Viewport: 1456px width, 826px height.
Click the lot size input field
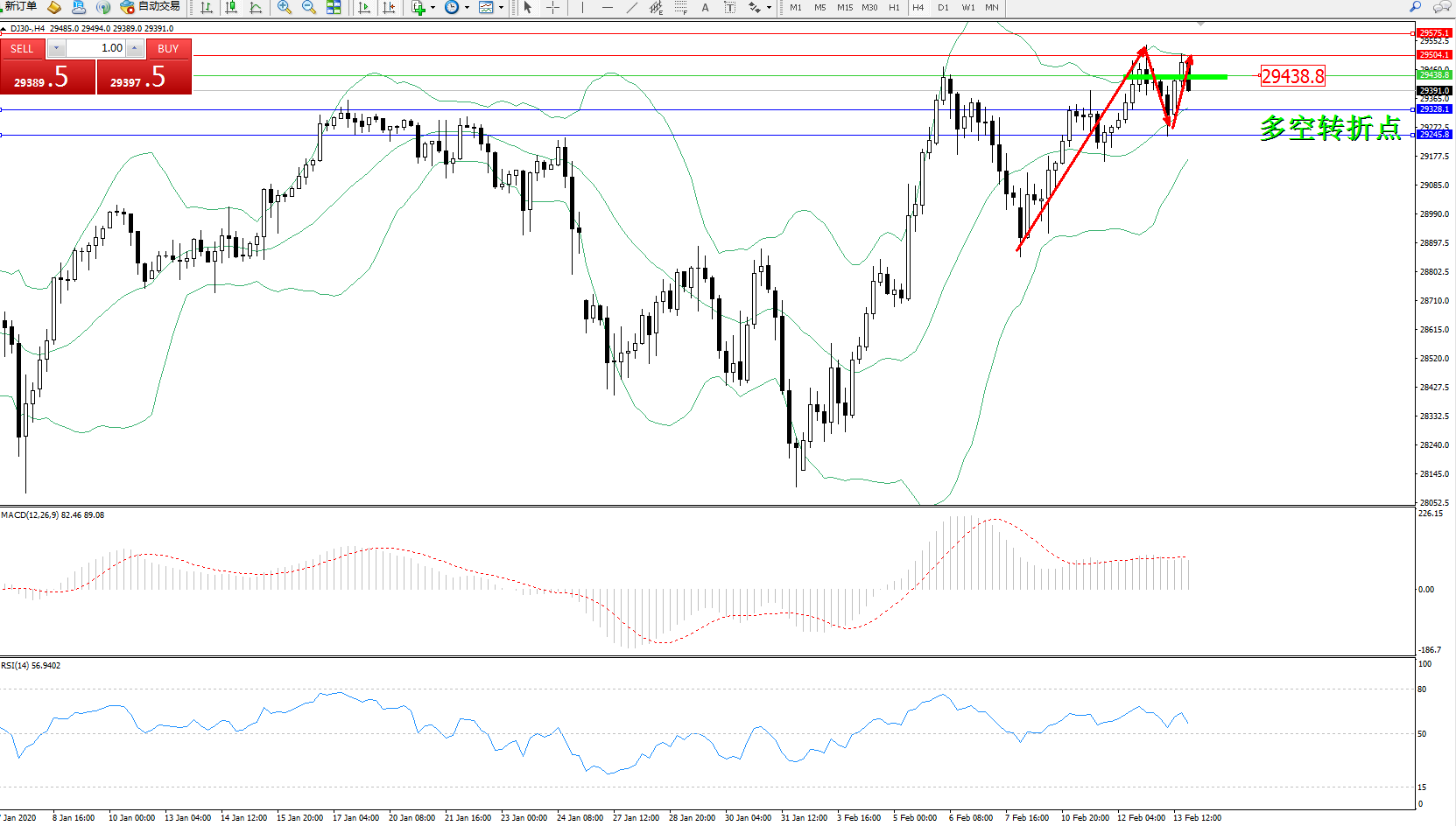click(x=96, y=49)
